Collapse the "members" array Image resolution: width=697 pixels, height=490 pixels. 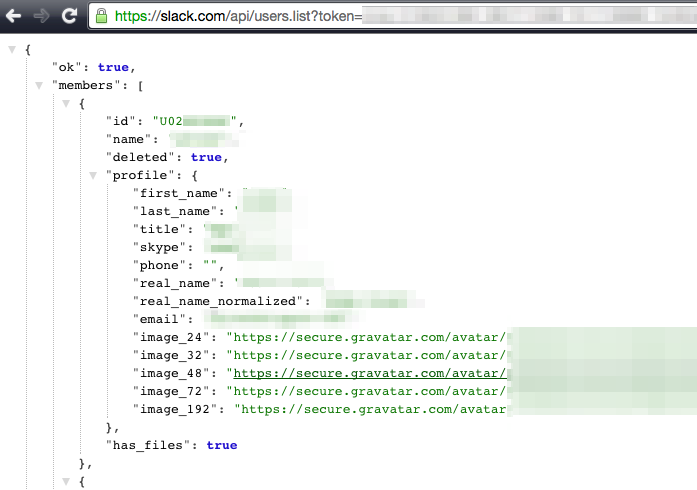[x=39, y=85]
